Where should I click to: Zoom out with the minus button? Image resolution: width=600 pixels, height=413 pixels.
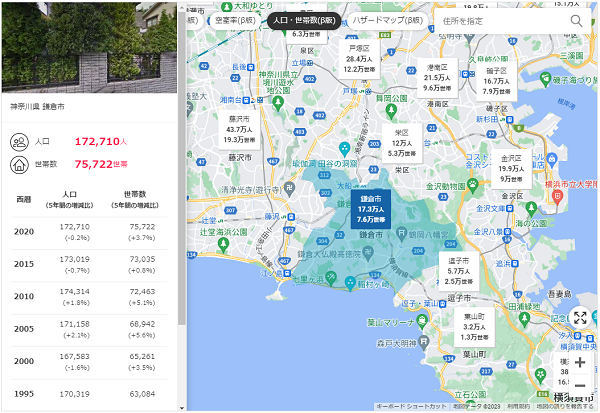click(x=580, y=385)
